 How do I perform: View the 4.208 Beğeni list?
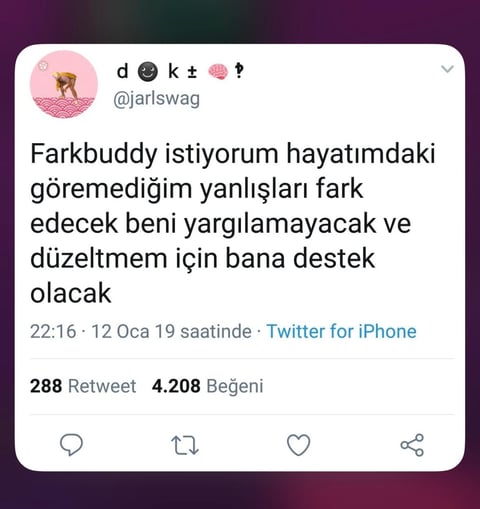pos(207,386)
